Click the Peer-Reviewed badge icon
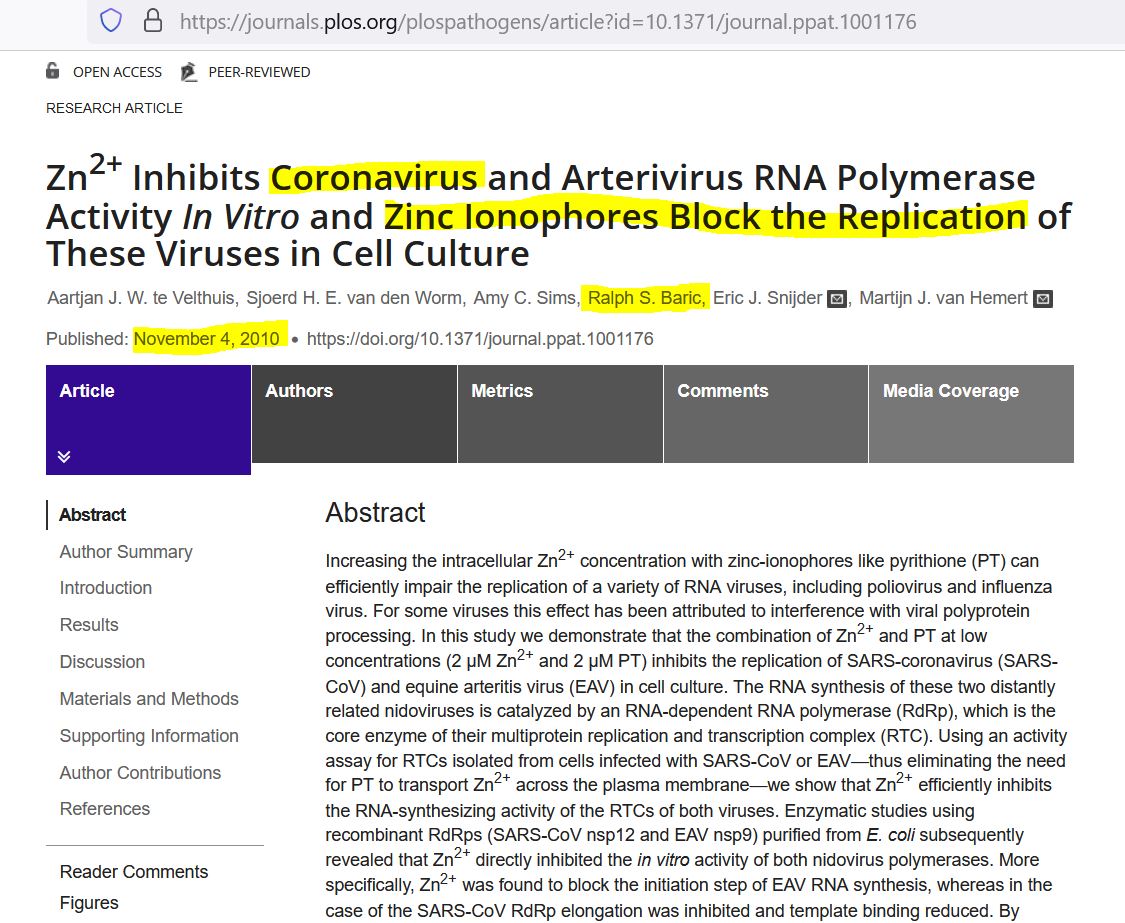 188,72
